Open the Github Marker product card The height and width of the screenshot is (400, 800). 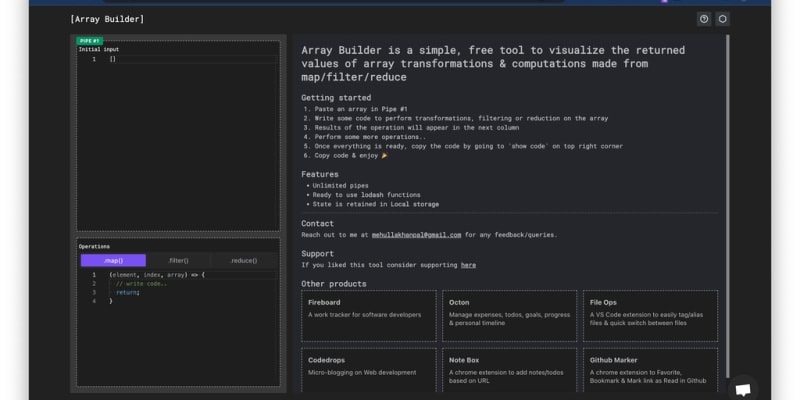651,370
